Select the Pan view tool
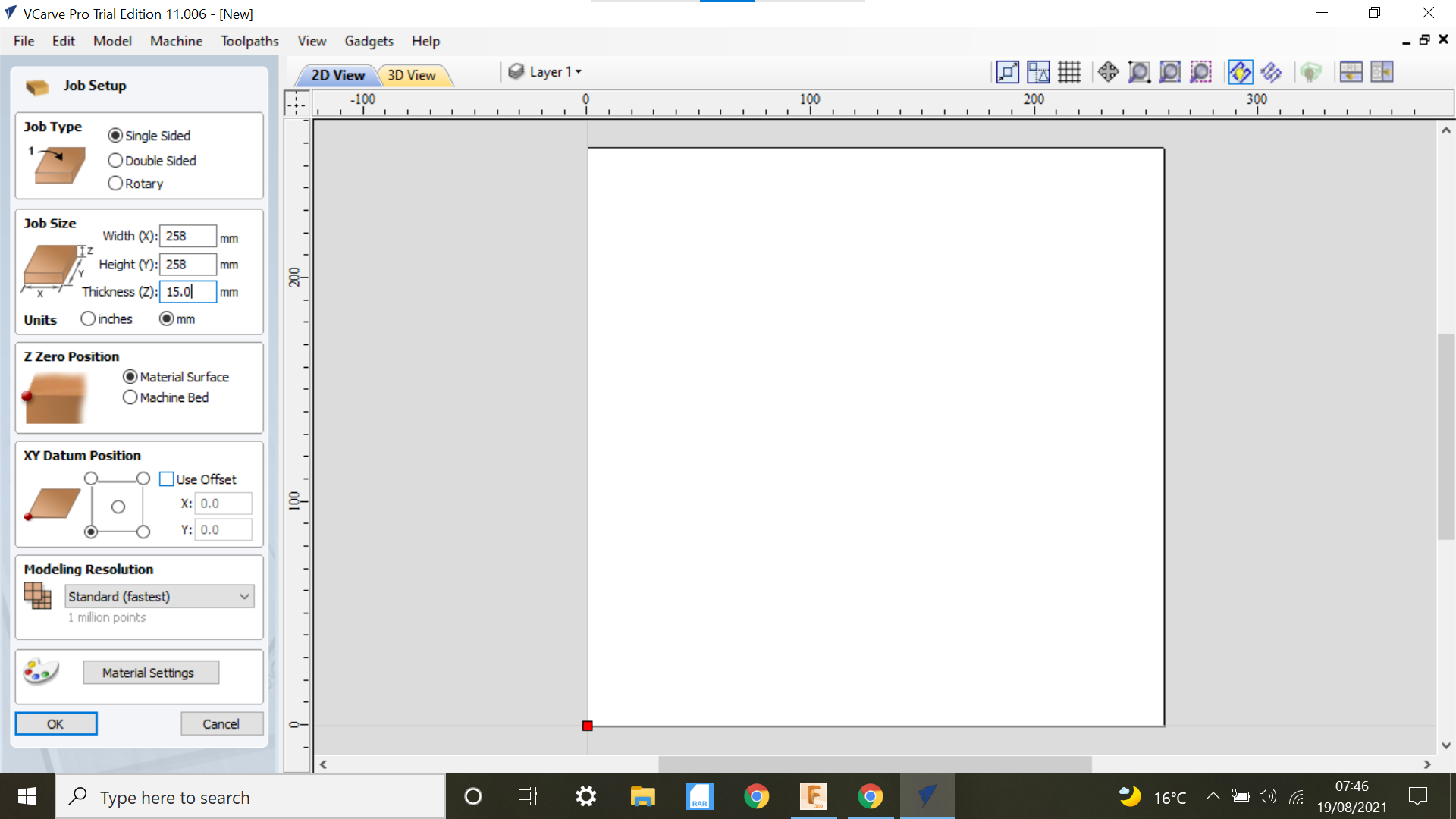1456x819 pixels. (1108, 72)
